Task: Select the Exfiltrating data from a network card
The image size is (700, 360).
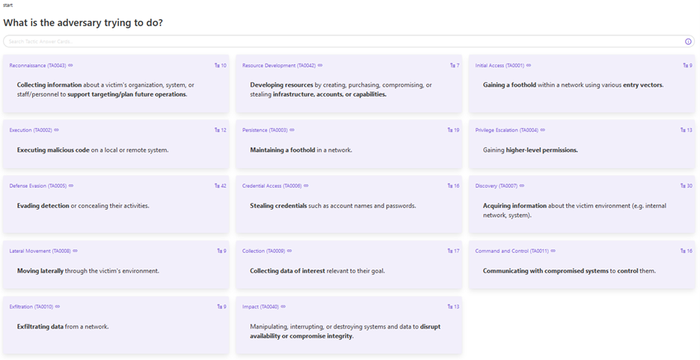Action: click(x=116, y=325)
